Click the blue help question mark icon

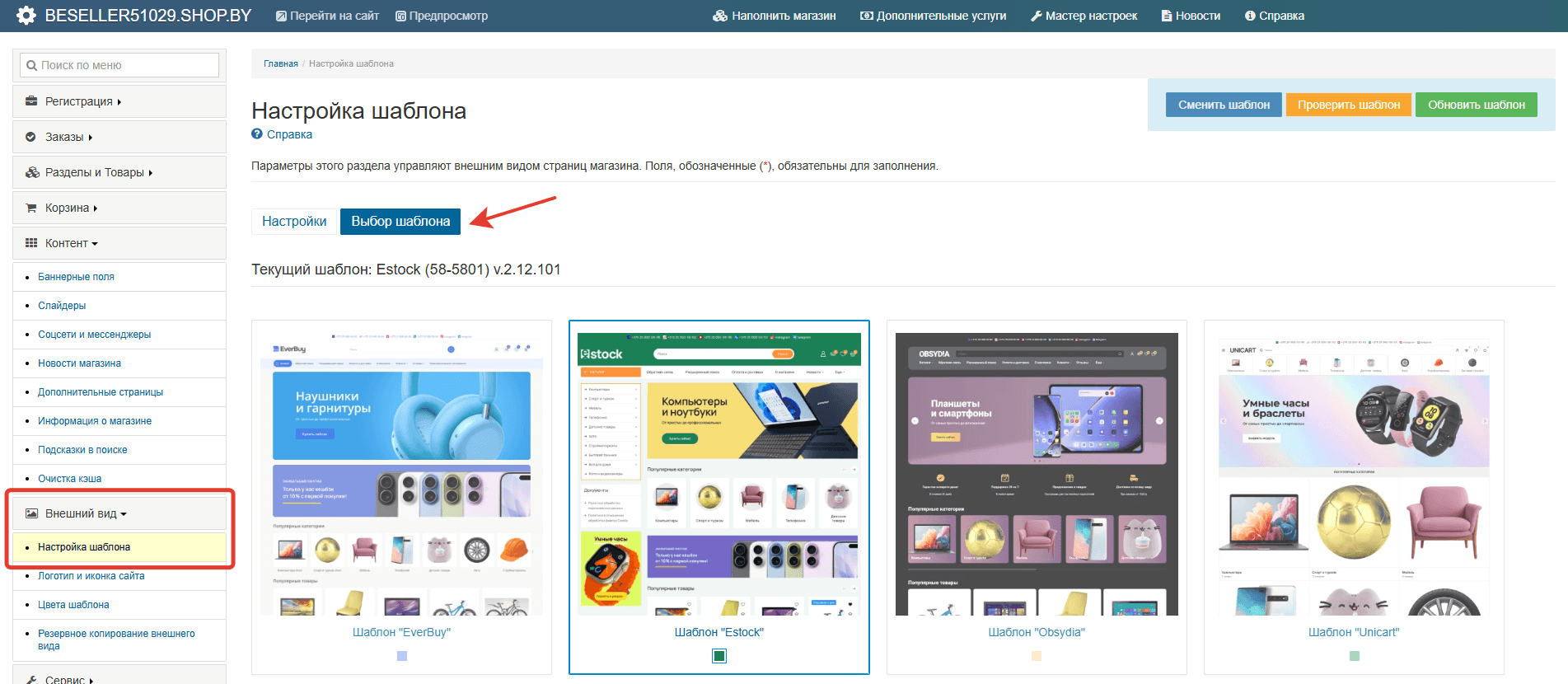(x=257, y=134)
